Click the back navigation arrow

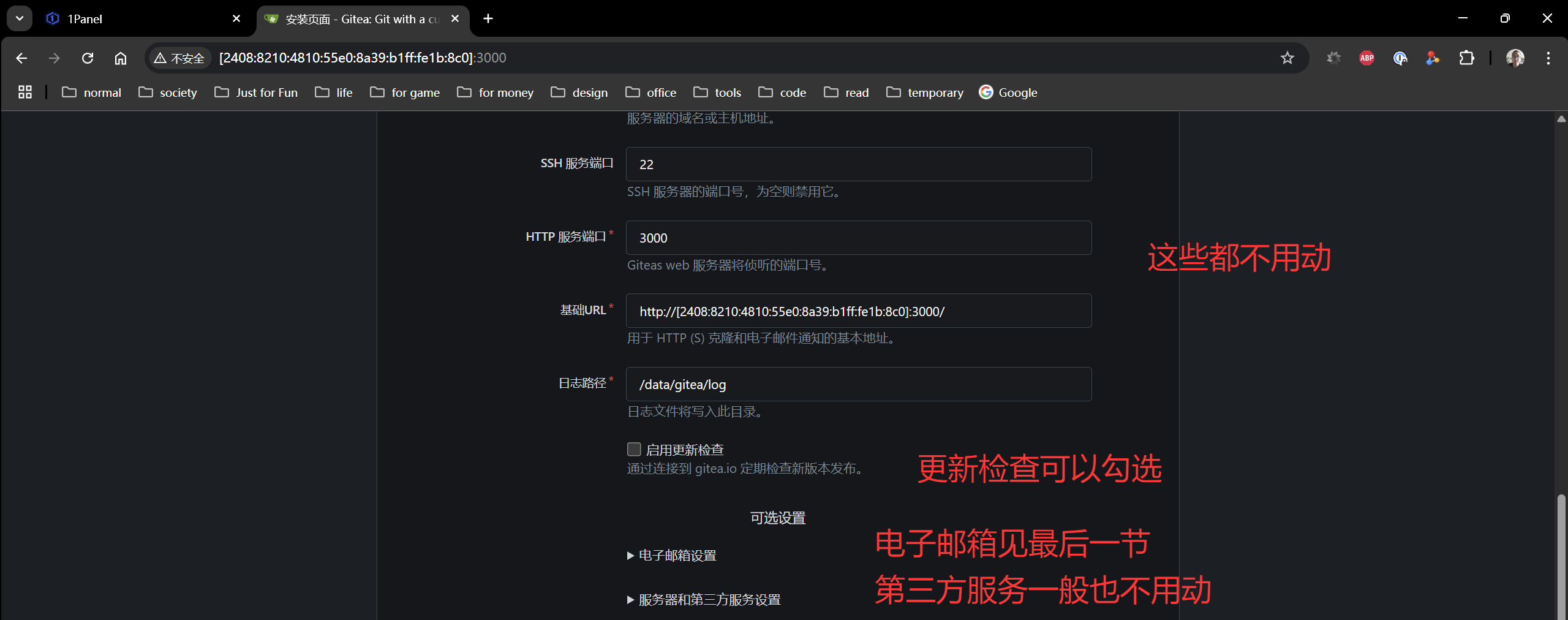pos(21,58)
